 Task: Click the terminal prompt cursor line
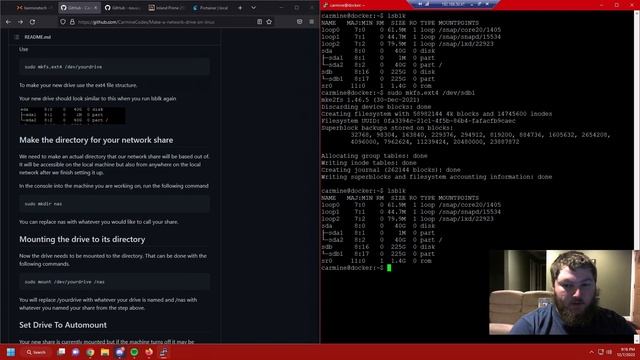click(356, 268)
